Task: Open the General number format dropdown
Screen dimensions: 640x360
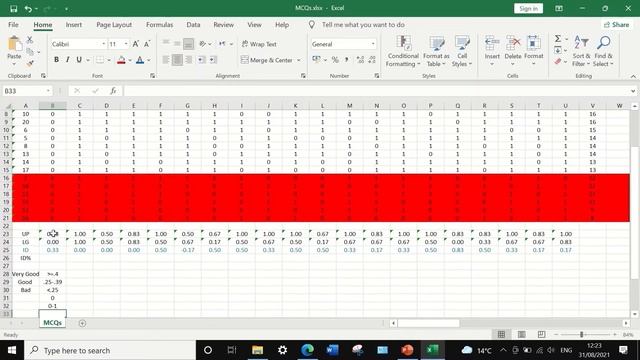Action: (x=373, y=44)
